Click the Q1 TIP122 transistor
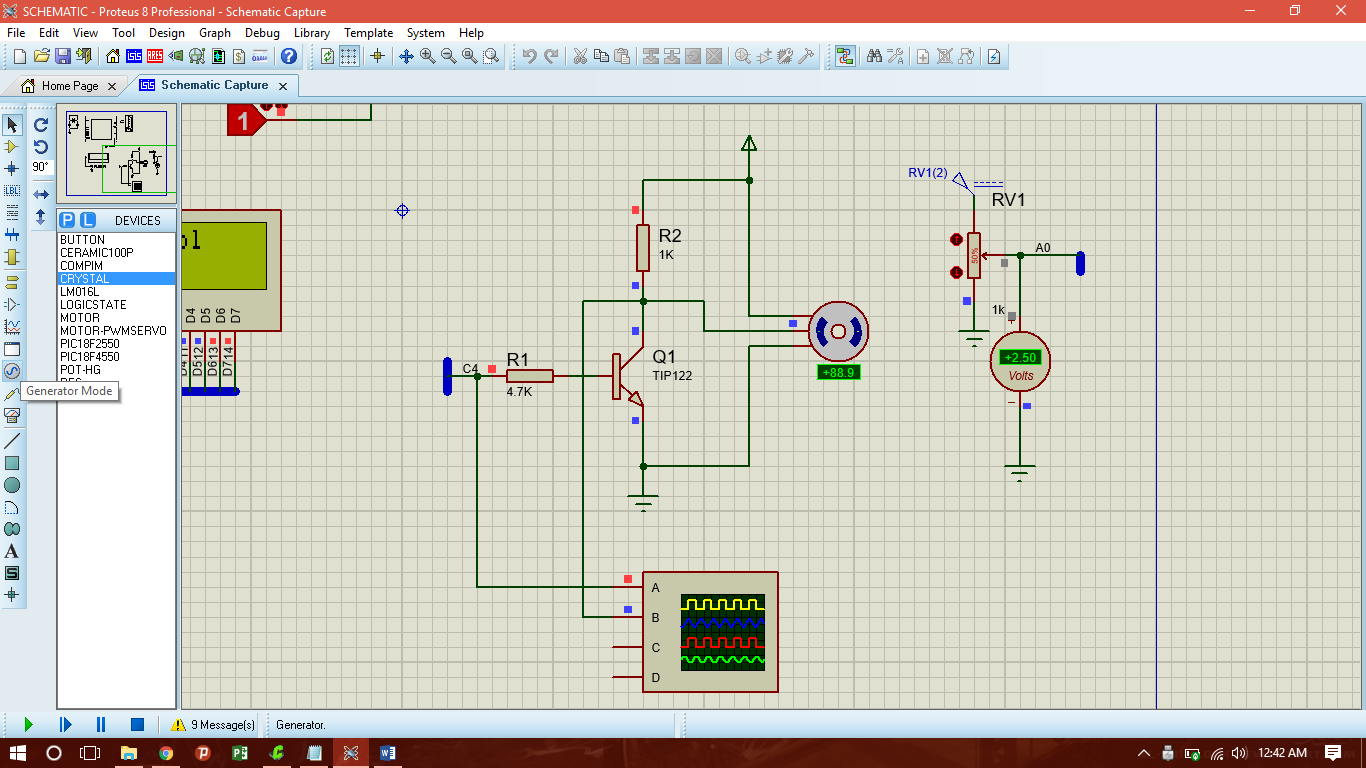The width and height of the screenshot is (1366, 768). point(629,378)
